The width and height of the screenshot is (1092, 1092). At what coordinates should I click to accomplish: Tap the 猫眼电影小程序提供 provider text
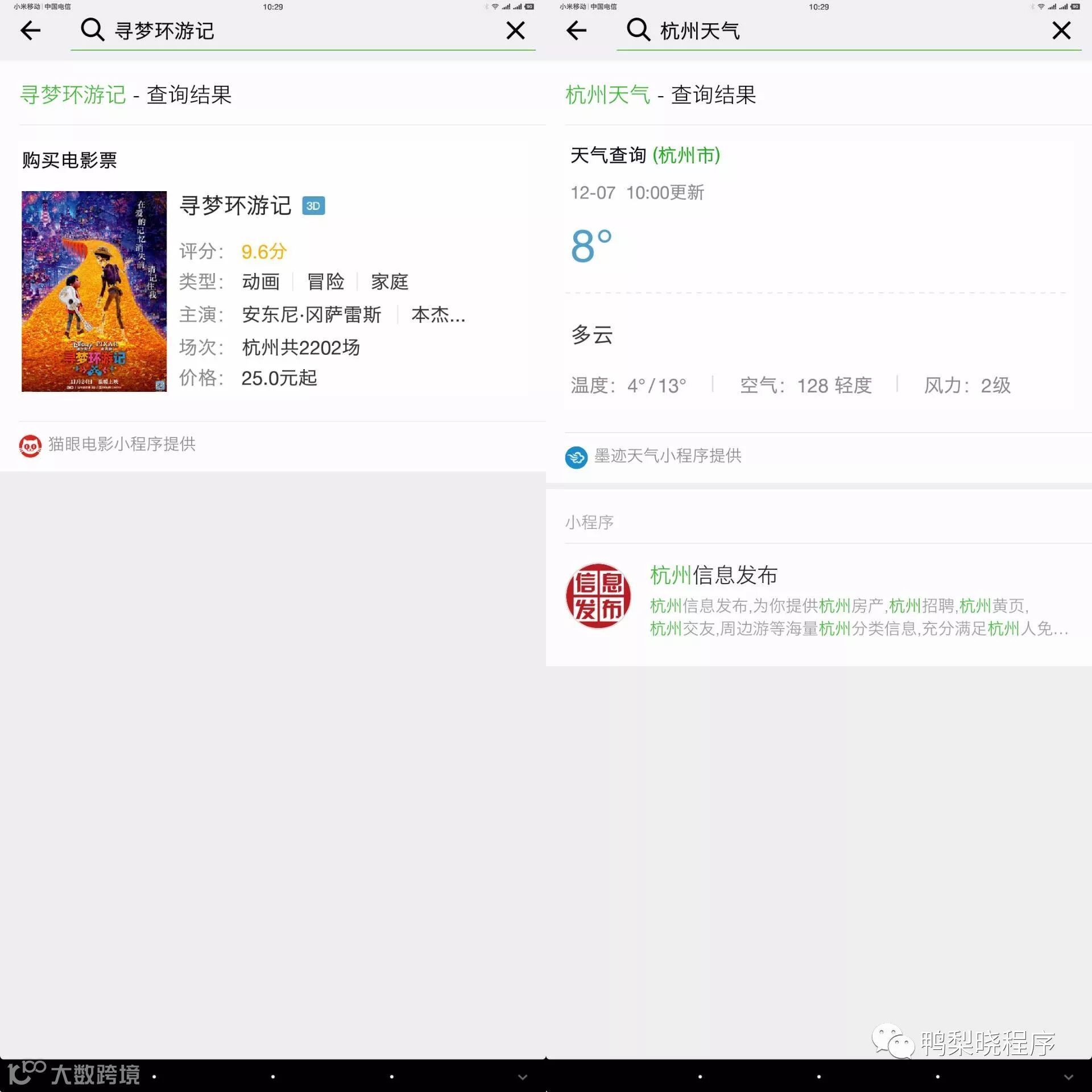tap(122, 444)
